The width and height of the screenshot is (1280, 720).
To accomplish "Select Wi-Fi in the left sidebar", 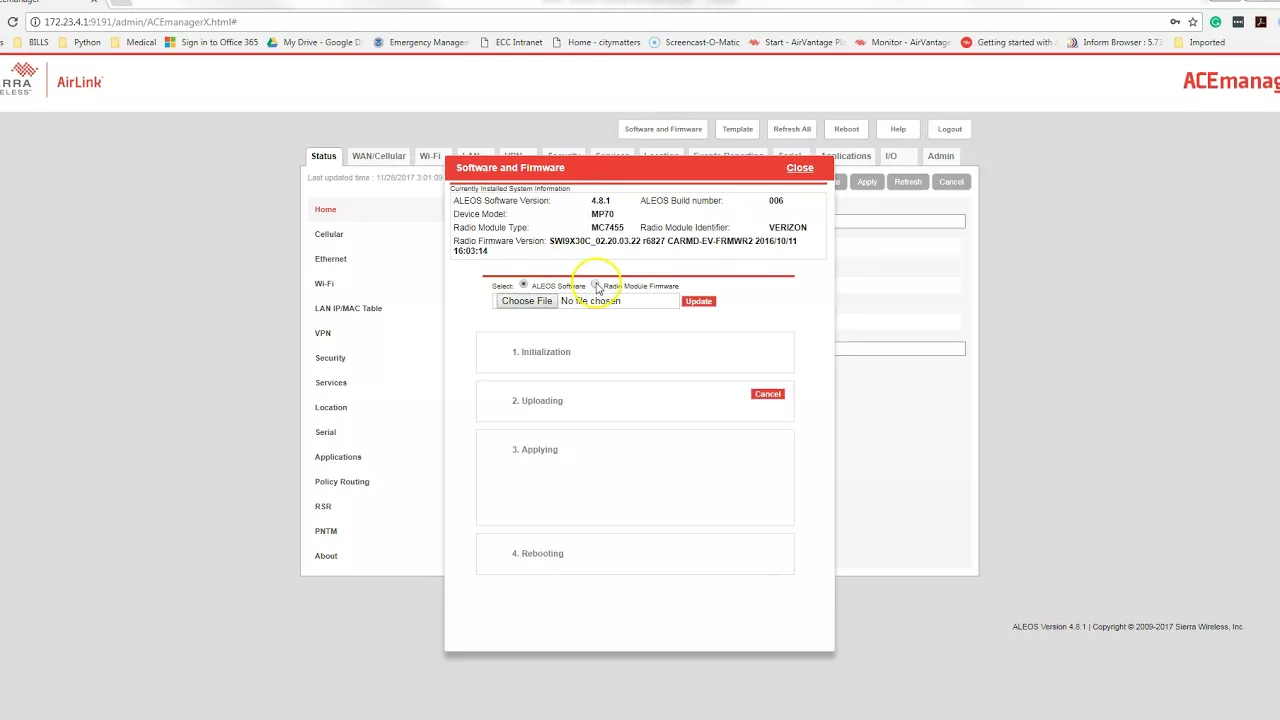I will point(324,284).
